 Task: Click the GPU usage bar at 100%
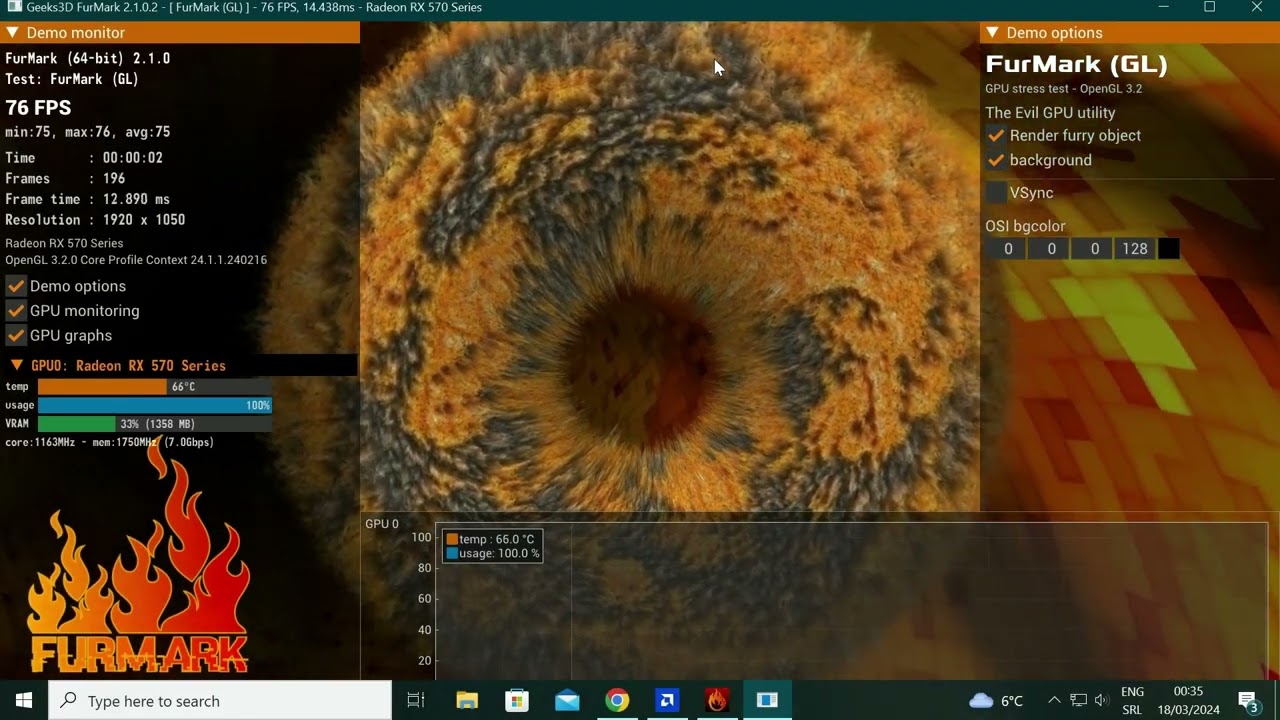pos(155,405)
